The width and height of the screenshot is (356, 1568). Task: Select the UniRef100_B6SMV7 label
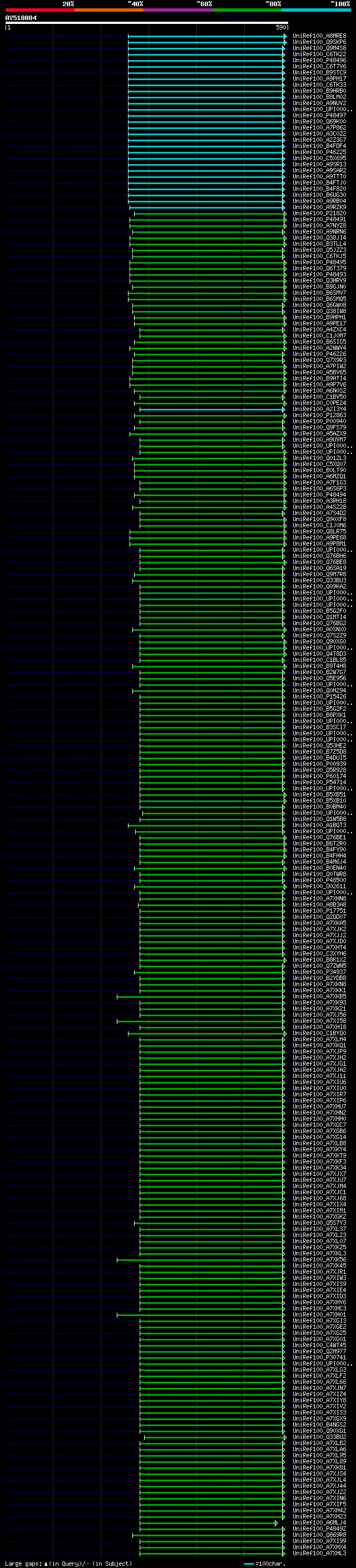(x=319, y=293)
